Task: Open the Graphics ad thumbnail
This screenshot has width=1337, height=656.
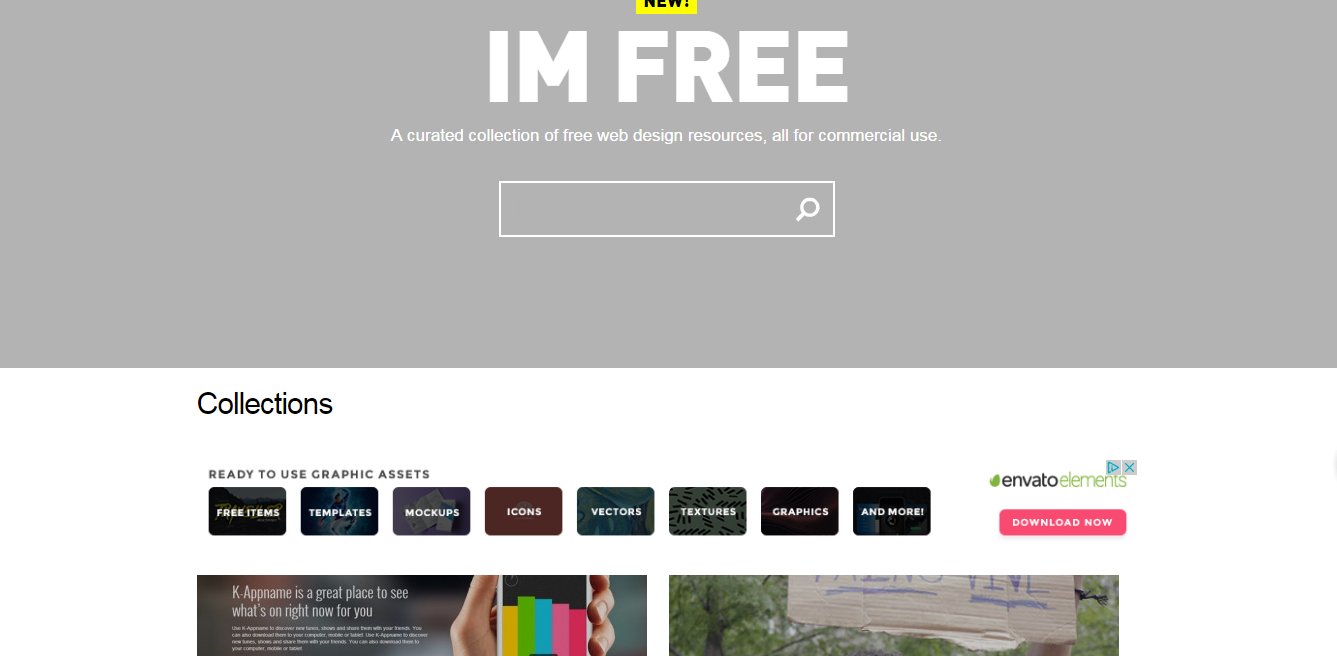Action: tap(799, 511)
